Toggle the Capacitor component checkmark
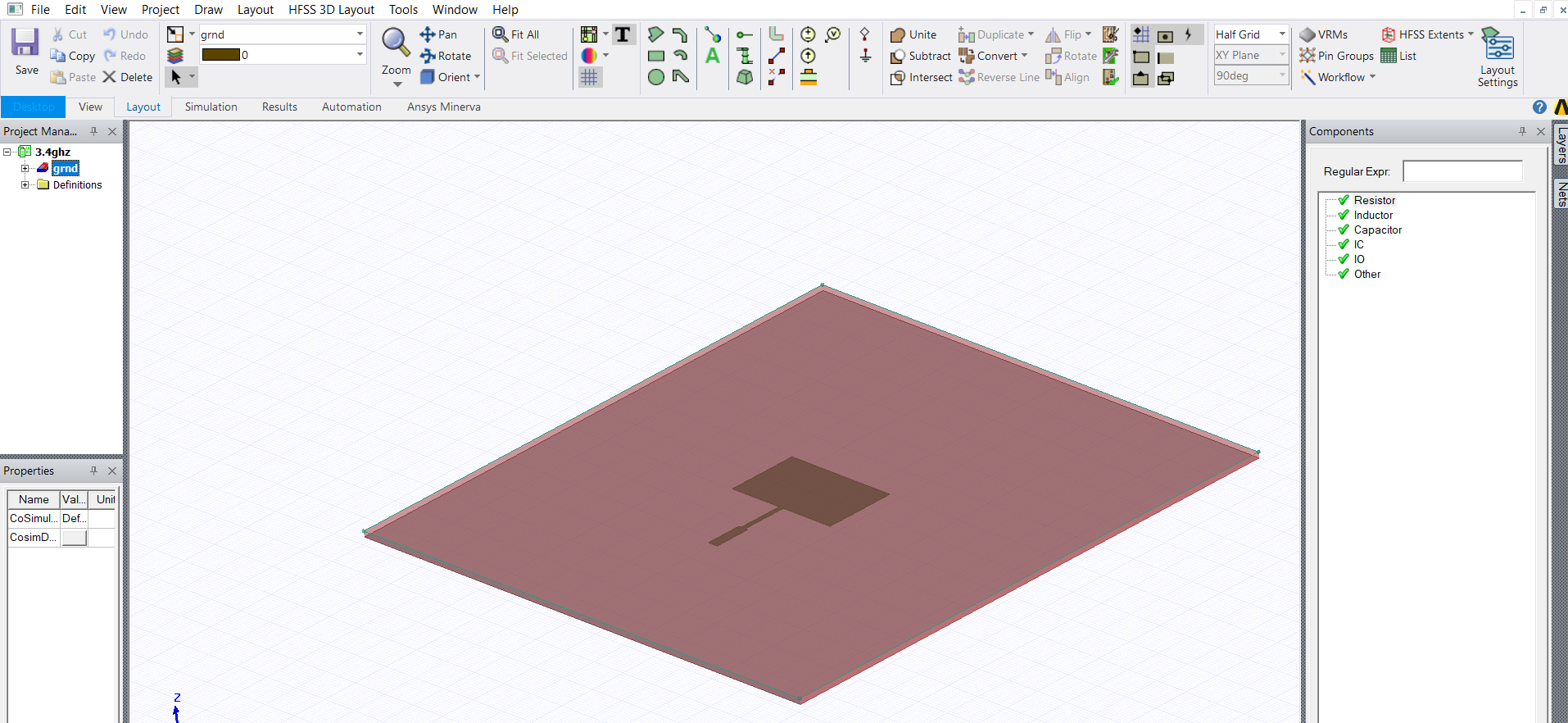Viewport: 1568px width, 723px height. tap(1344, 230)
